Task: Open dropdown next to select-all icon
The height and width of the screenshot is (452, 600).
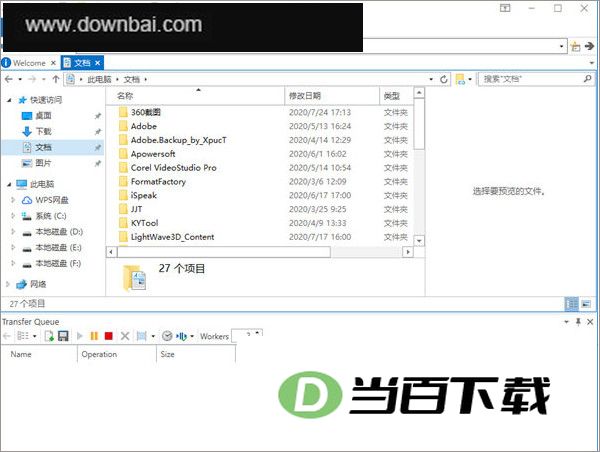Action: click(153, 336)
